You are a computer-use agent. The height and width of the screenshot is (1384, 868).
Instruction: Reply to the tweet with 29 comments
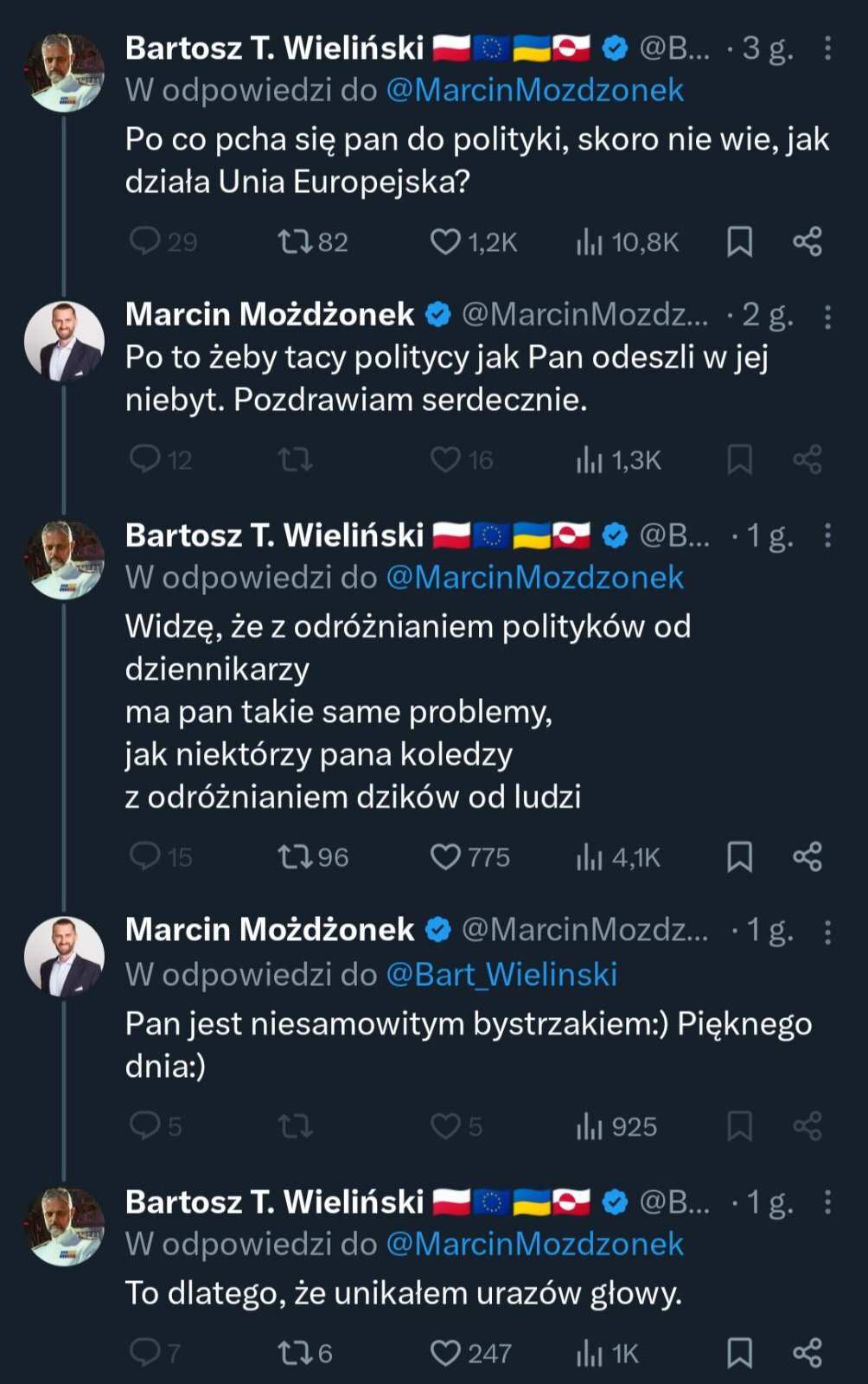[x=144, y=242]
